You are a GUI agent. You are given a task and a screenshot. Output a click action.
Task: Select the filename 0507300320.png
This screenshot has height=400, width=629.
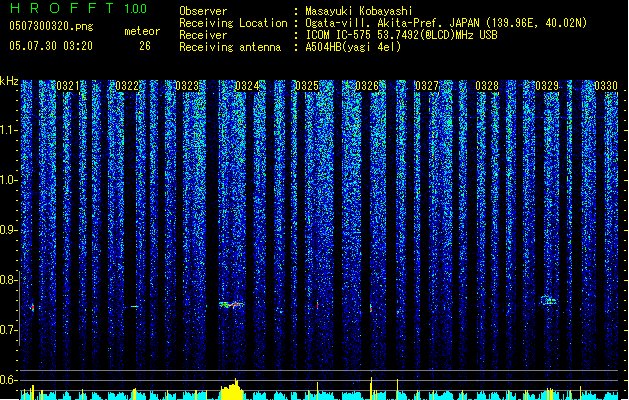(x=51, y=26)
